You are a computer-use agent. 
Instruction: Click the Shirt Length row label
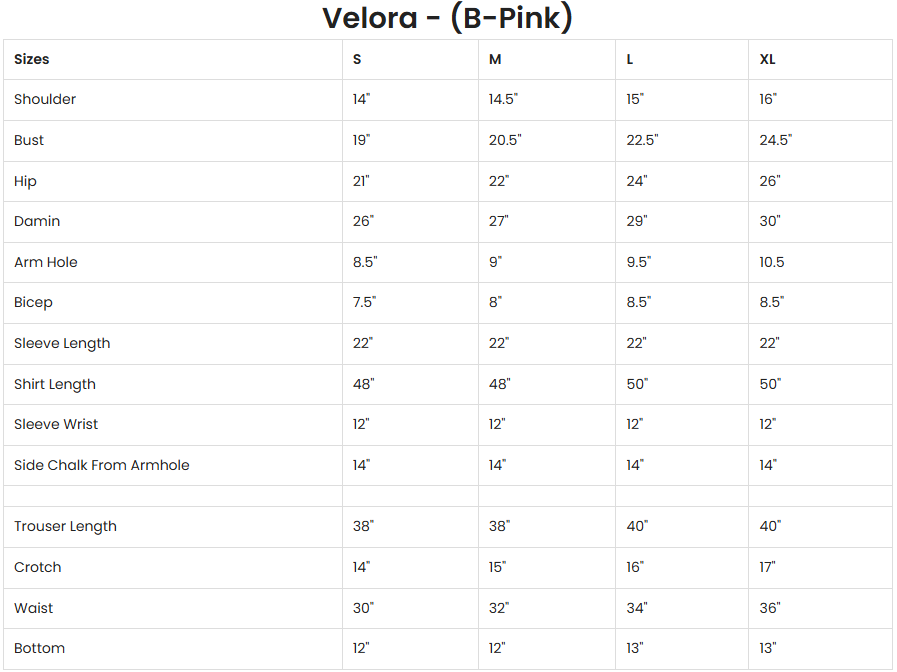point(55,384)
